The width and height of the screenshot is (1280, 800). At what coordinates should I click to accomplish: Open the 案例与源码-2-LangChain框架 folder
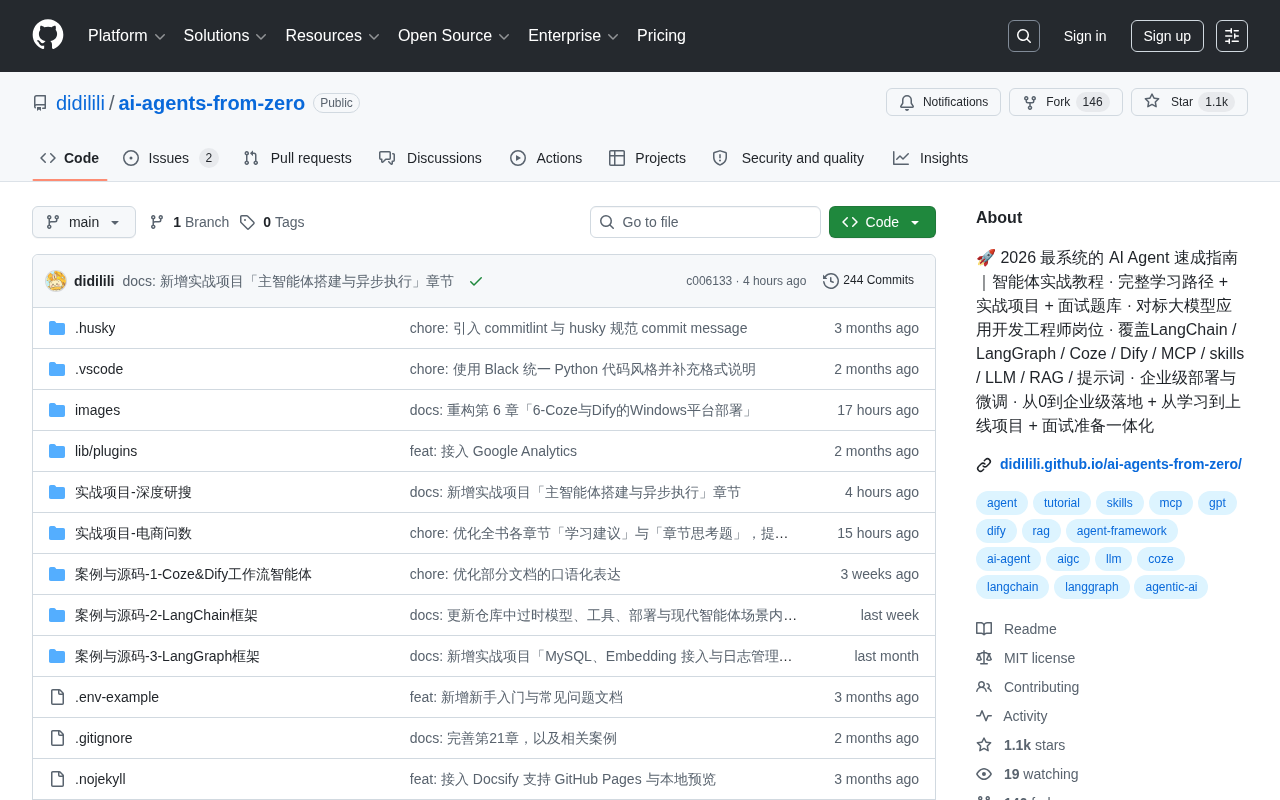166,615
